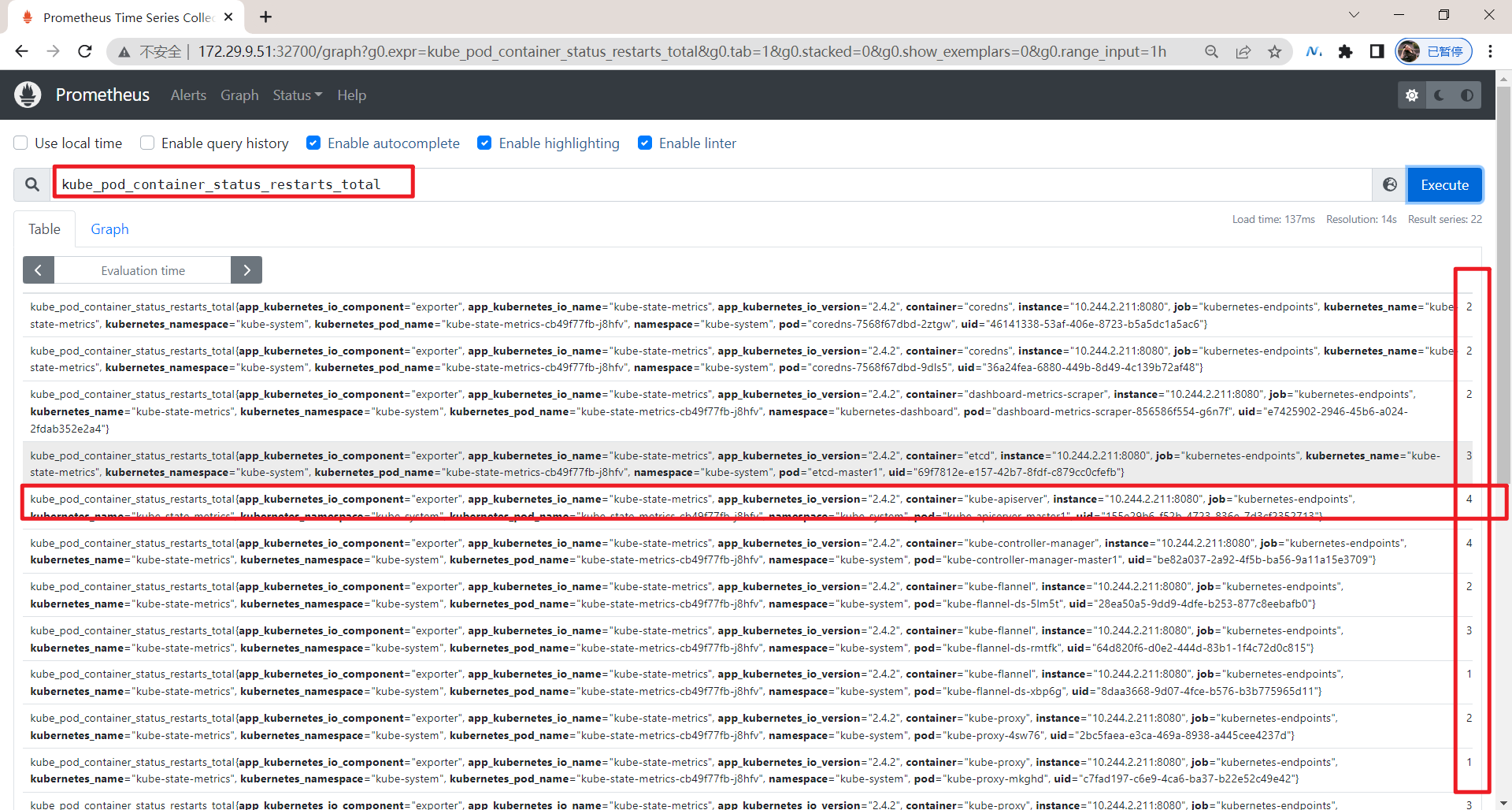The height and width of the screenshot is (810, 1512).
Task: Disable Enable highlighting checkbox
Action: pyautogui.click(x=484, y=143)
